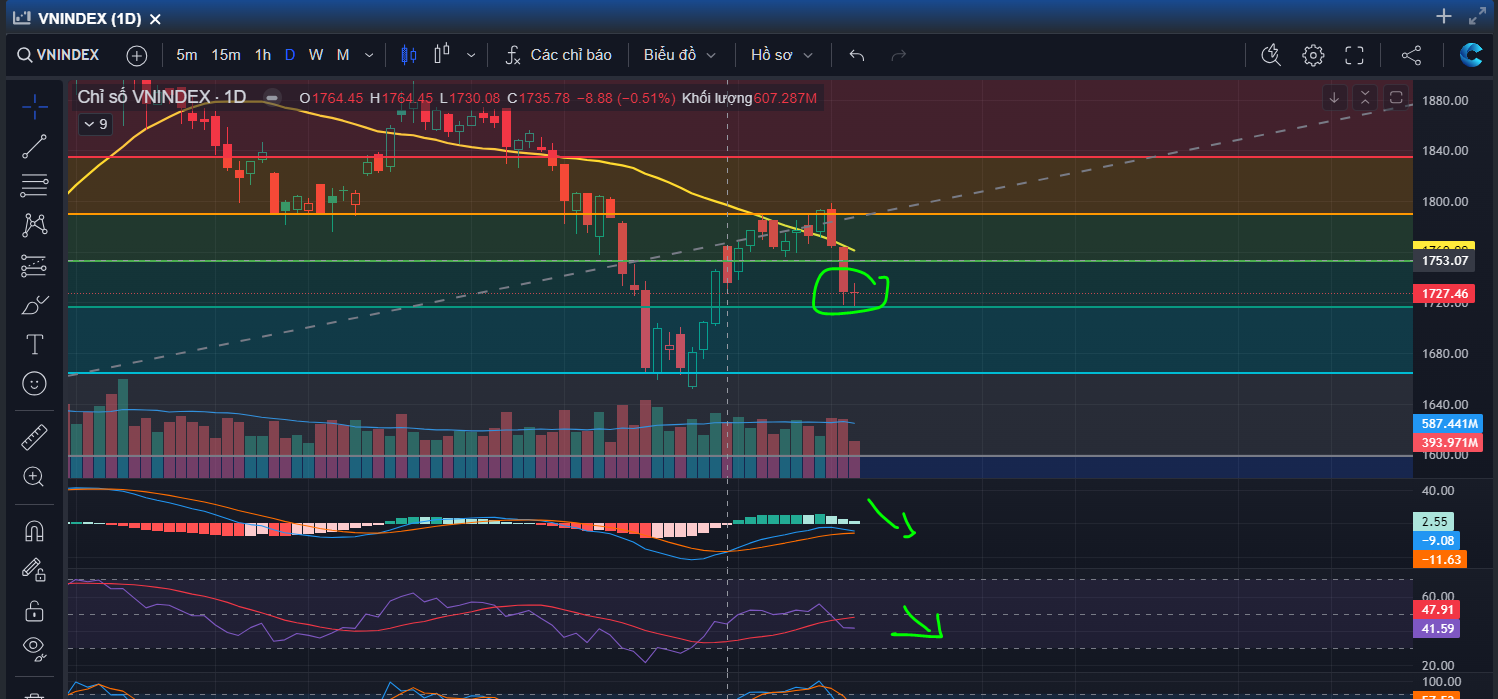The width and height of the screenshot is (1498, 699).
Task: Open the Fibonacci retracement tool
Action: [x=34, y=185]
